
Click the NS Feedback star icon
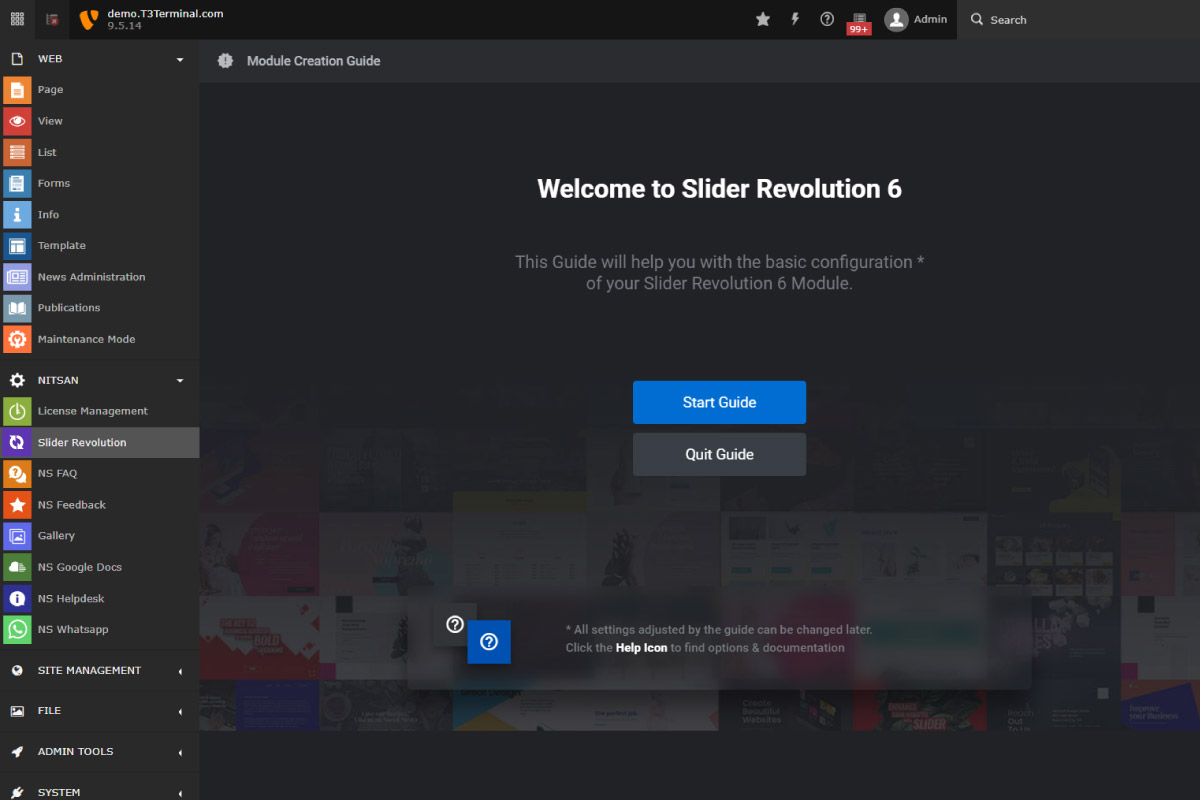(x=17, y=505)
